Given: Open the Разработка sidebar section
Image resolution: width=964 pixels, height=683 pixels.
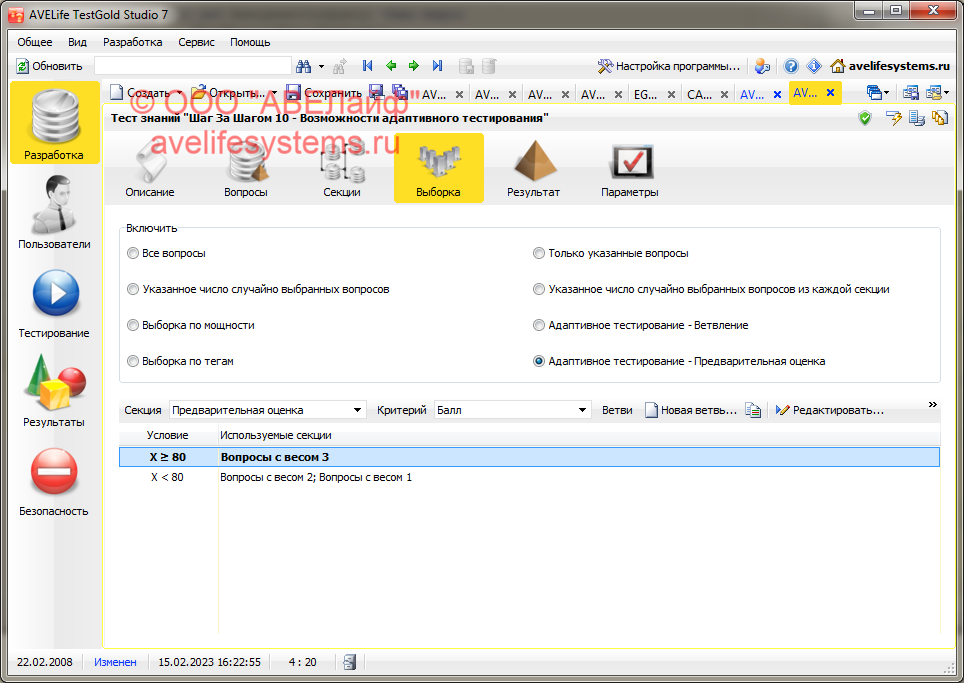Looking at the screenshot, I should click(54, 124).
